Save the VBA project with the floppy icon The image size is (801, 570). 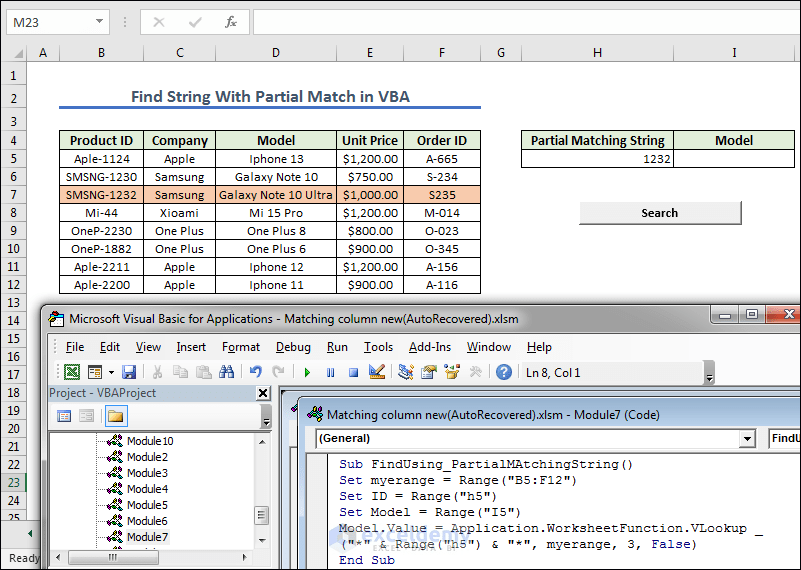pos(129,372)
